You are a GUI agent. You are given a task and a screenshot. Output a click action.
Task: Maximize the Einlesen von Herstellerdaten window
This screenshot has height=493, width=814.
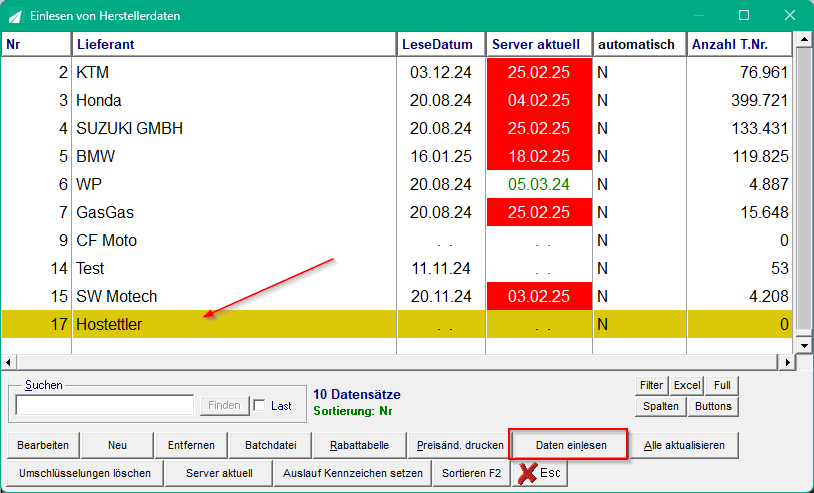[744, 16]
